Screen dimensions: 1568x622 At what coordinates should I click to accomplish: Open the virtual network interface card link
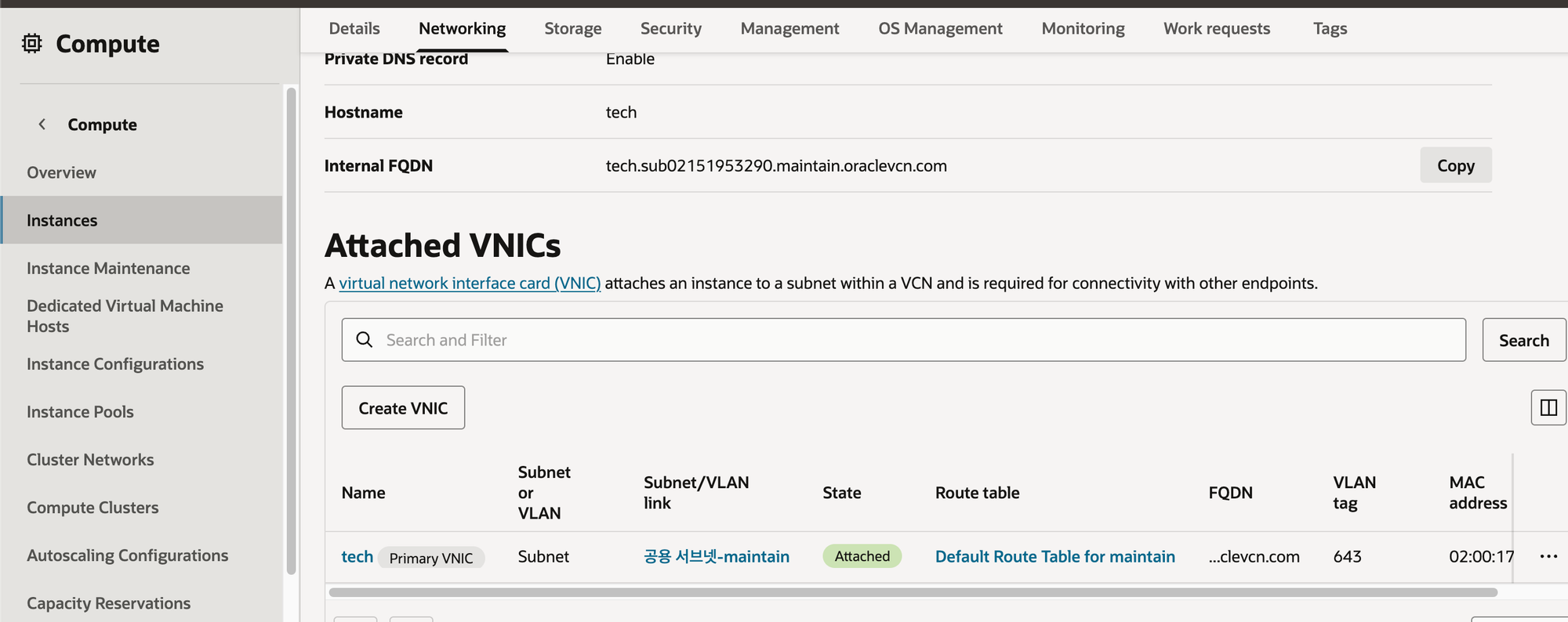pyautogui.click(x=470, y=284)
